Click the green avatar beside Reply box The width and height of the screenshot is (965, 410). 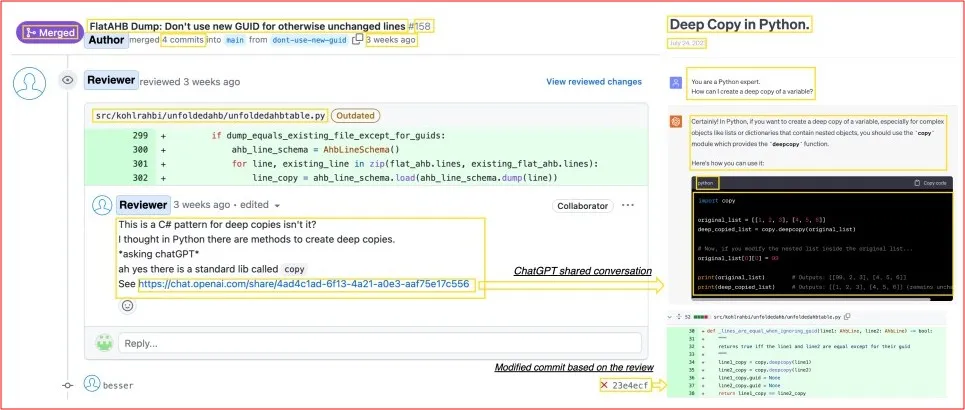[x=105, y=343]
